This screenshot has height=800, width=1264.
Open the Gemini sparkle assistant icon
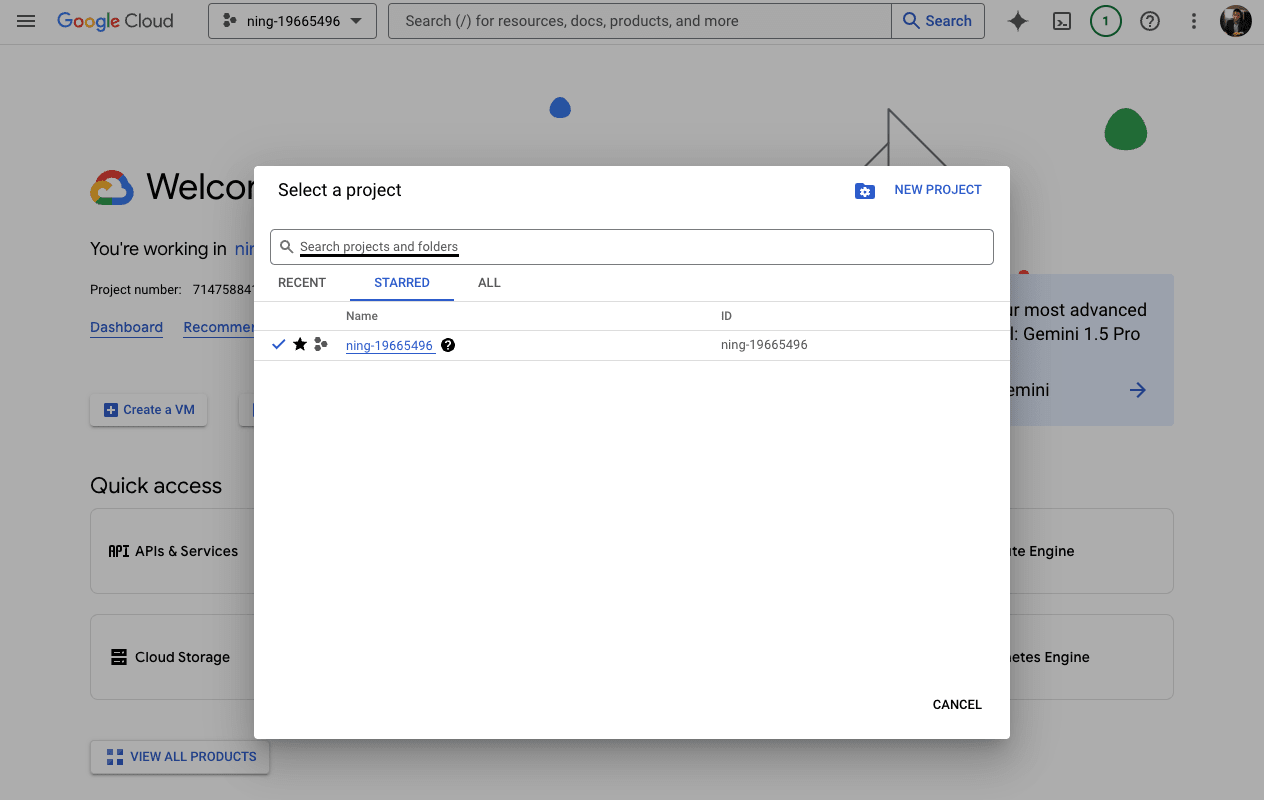tap(1018, 21)
